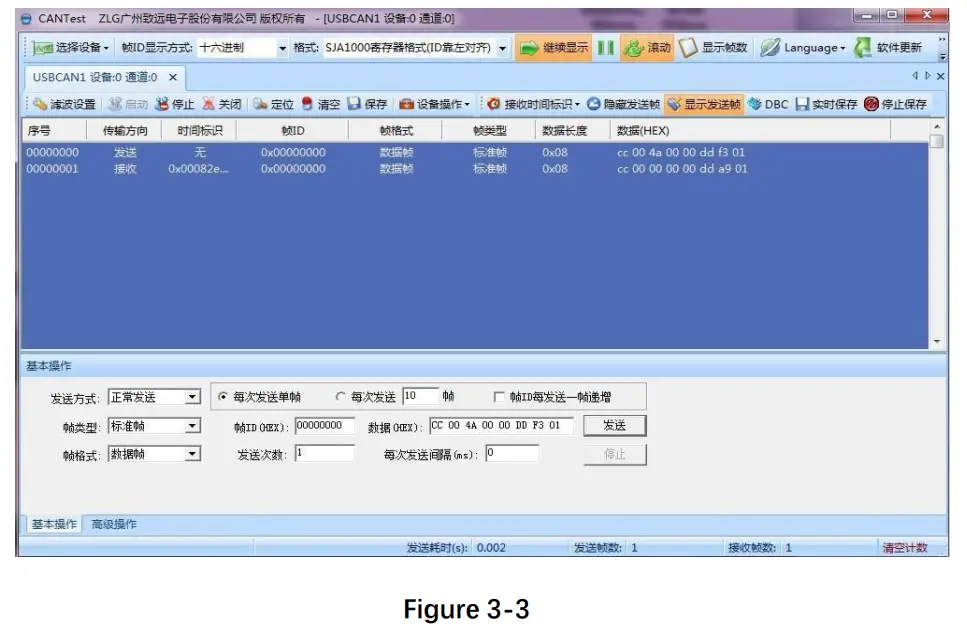This screenshot has width=967, height=634.
Task: Click the frame list scrollbar up arrow
Action: pyautogui.click(x=937, y=126)
